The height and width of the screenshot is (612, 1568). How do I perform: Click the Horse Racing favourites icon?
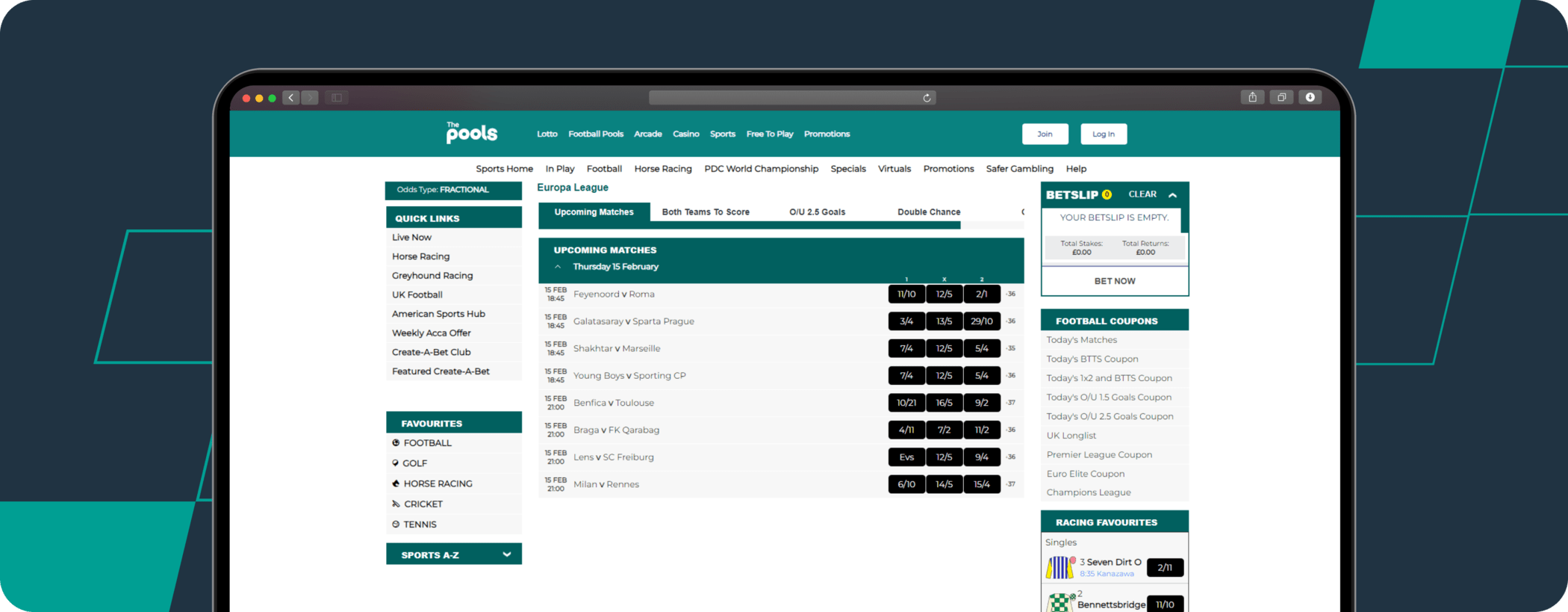396,483
